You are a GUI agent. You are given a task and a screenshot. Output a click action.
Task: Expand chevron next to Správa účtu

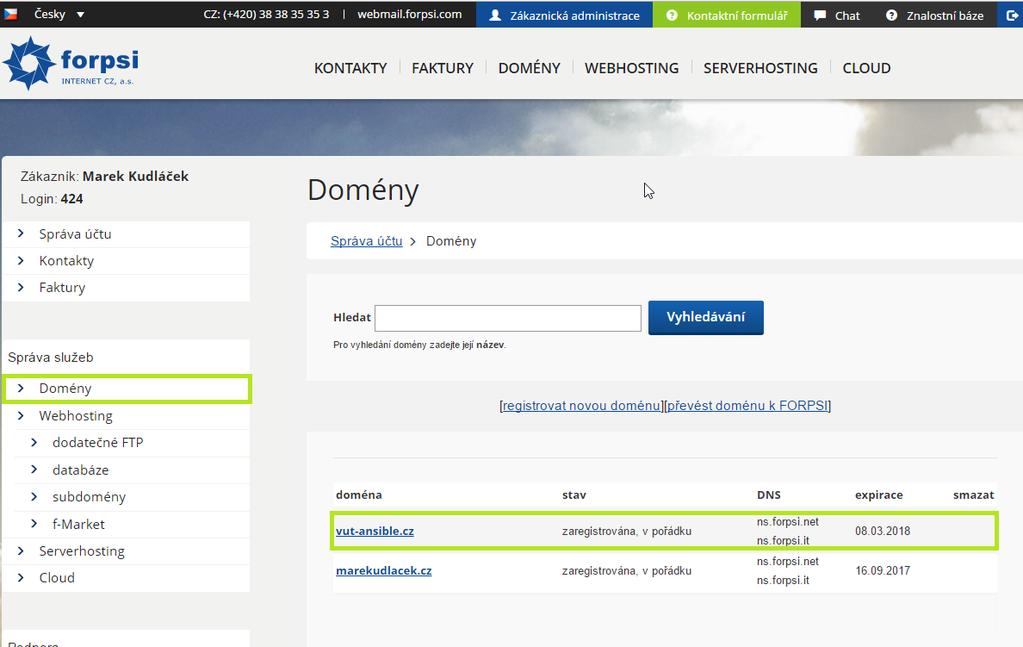21,233
